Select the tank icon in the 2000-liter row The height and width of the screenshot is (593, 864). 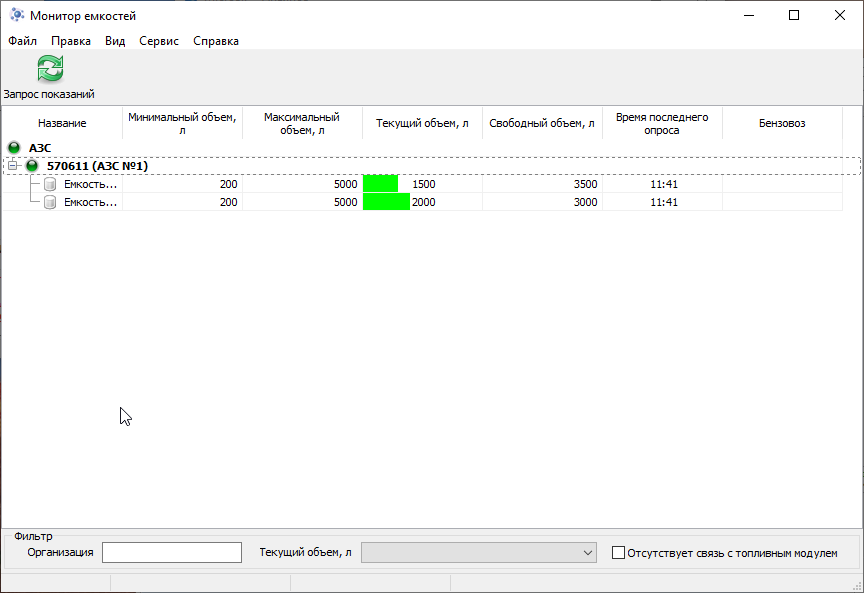[x=50, y=202]
